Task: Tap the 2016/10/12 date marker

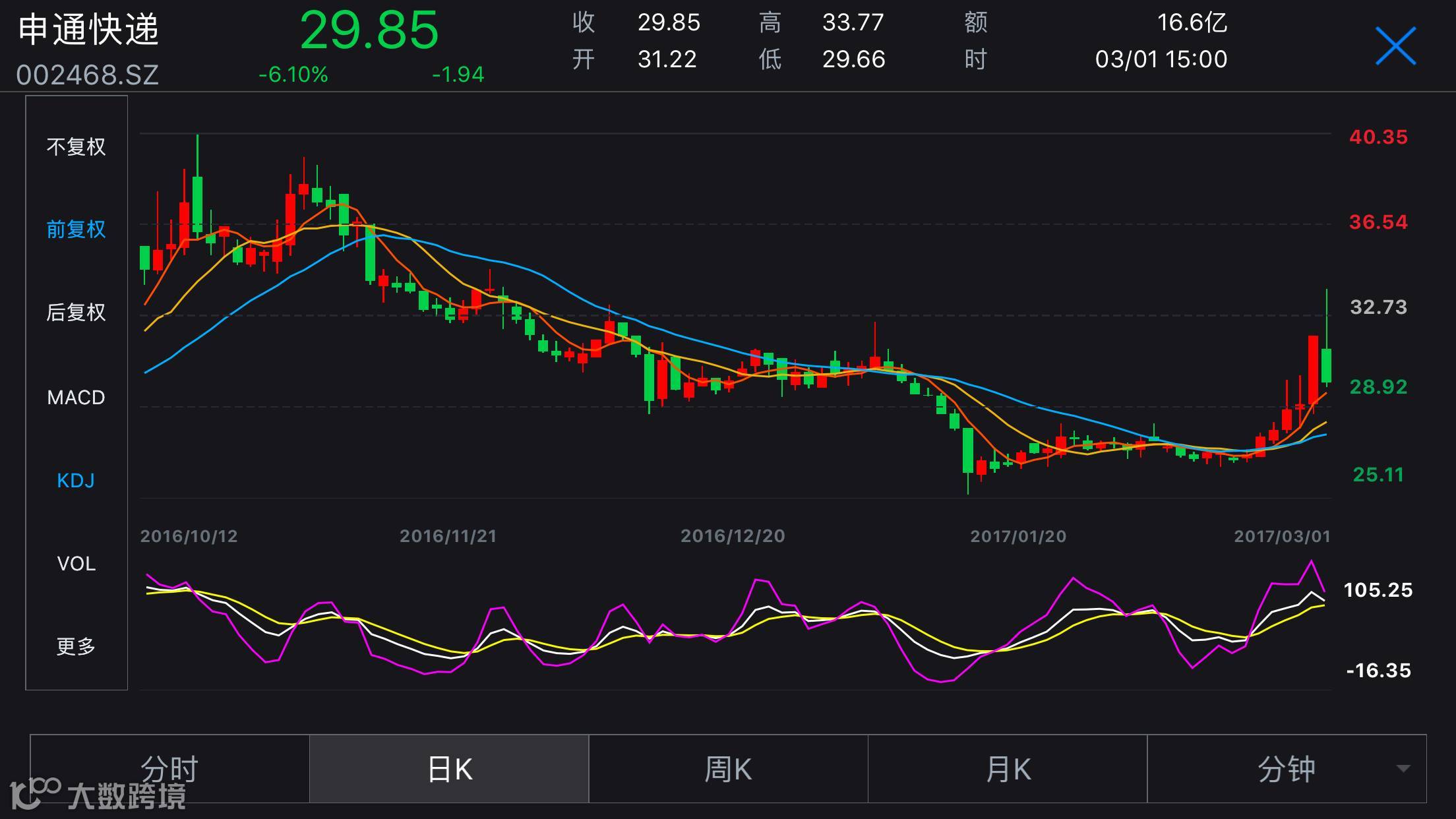Action: click(189, 536)
